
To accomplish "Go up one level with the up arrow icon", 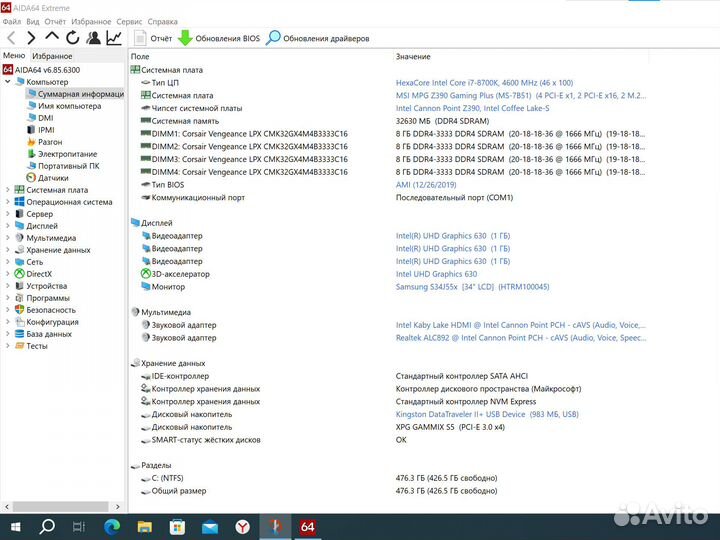I will tap(52, 37).
